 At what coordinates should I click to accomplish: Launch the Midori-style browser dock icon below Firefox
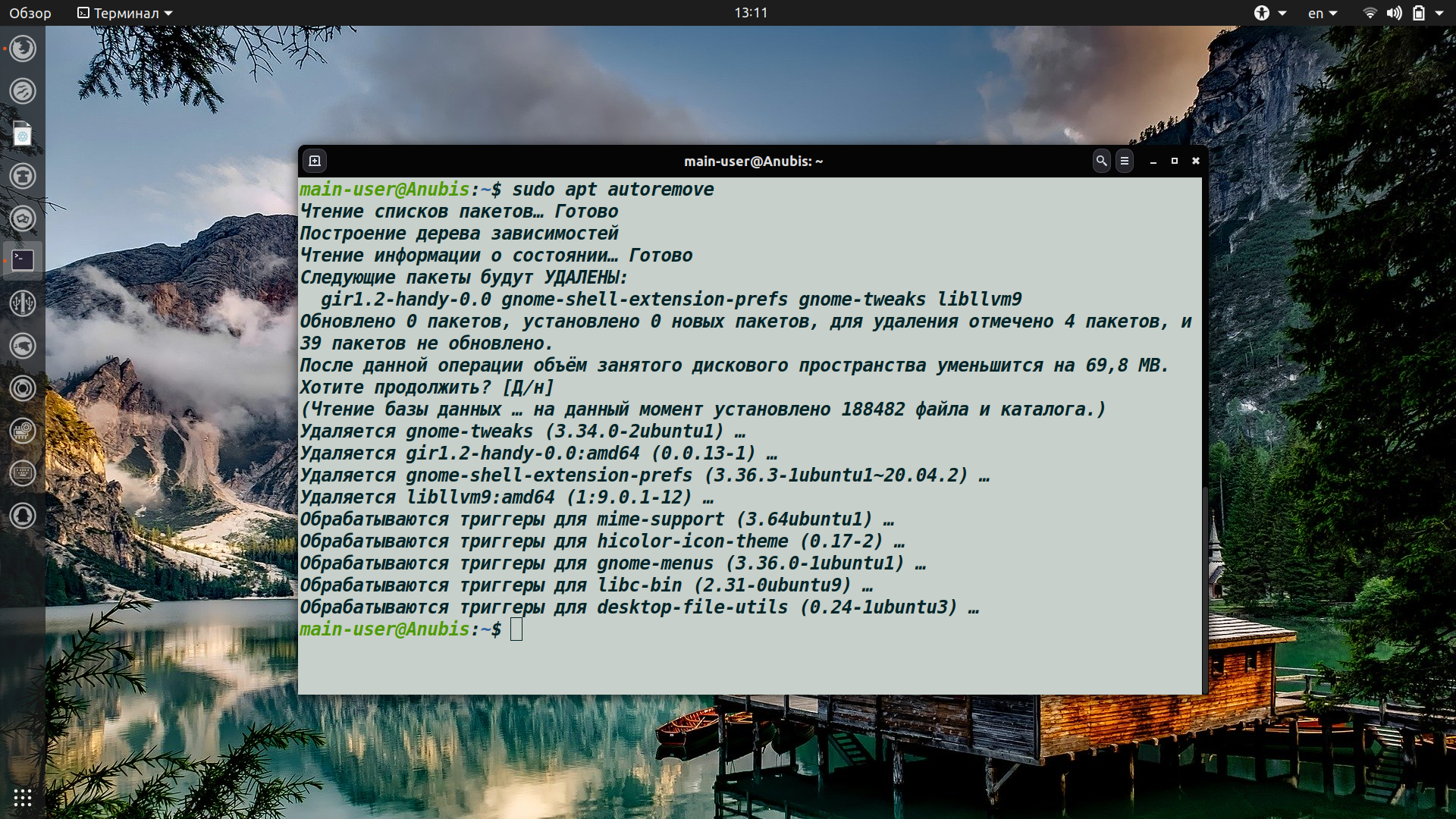(x=23, y=91)
